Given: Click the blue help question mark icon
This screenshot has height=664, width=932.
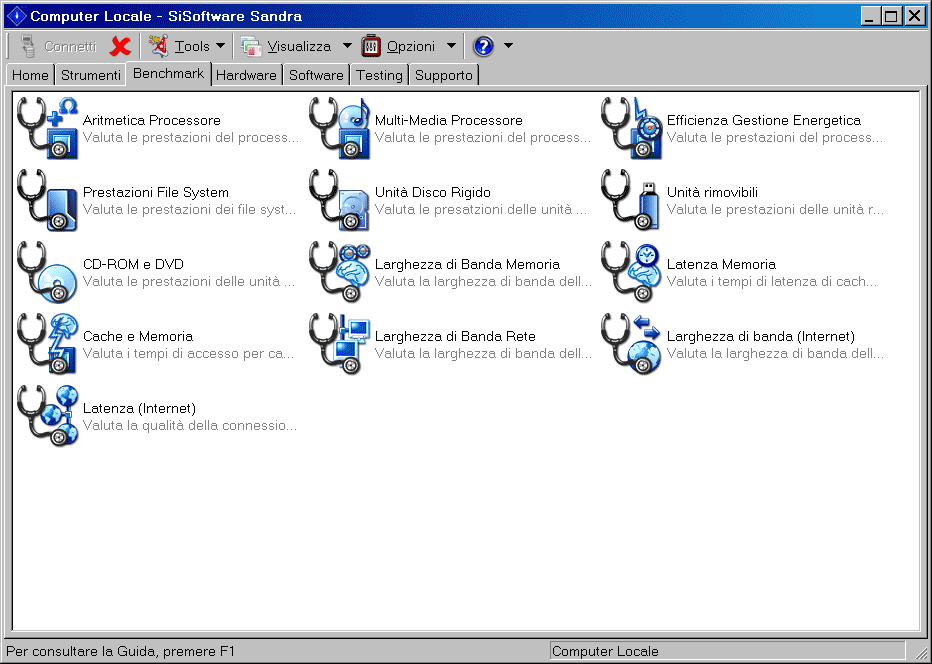Looking at the screenshot, I should (x=484, y=46).
